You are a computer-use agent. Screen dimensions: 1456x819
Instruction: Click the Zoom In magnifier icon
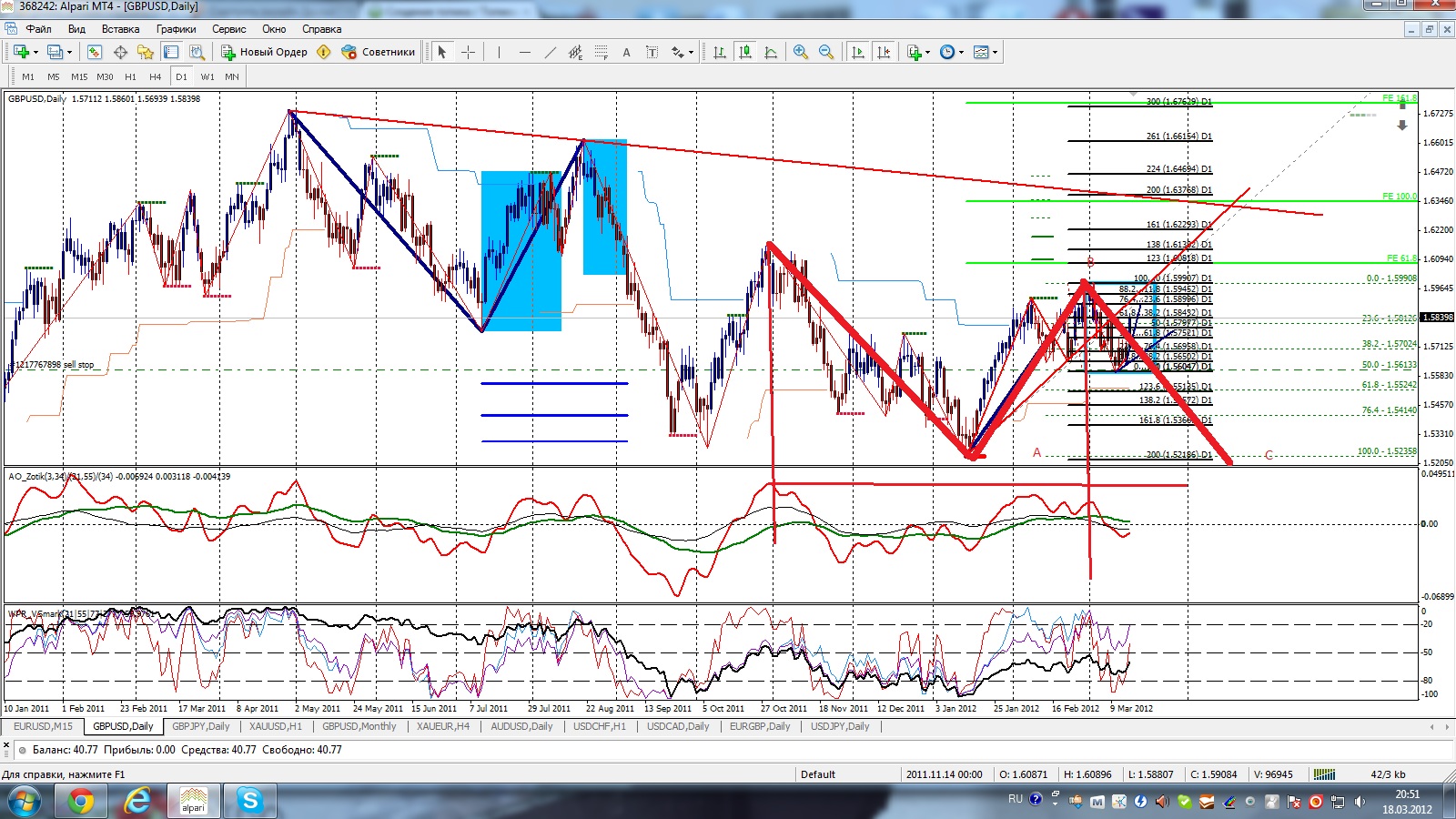pos(801,53)
